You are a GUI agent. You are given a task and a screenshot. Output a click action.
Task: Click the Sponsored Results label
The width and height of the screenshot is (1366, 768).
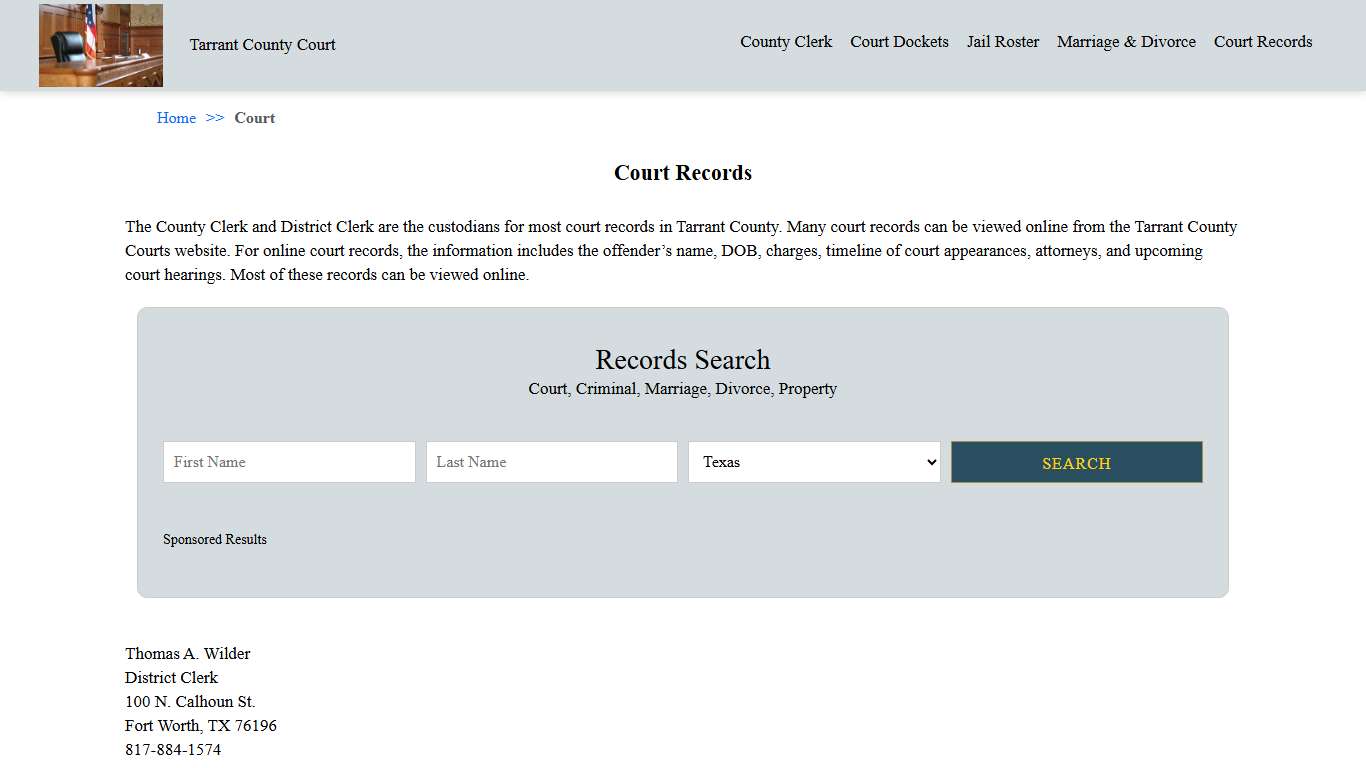[x=215, y=539]
